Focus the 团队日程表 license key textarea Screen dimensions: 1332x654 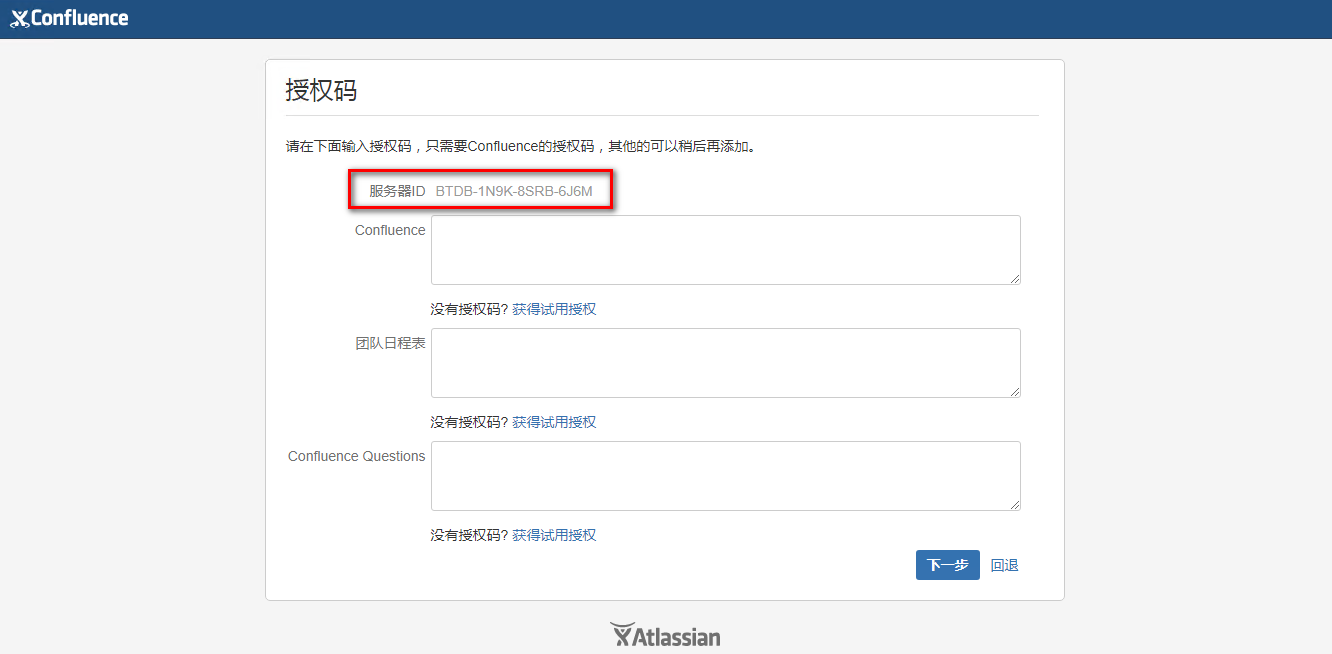(x=726, y=363)
